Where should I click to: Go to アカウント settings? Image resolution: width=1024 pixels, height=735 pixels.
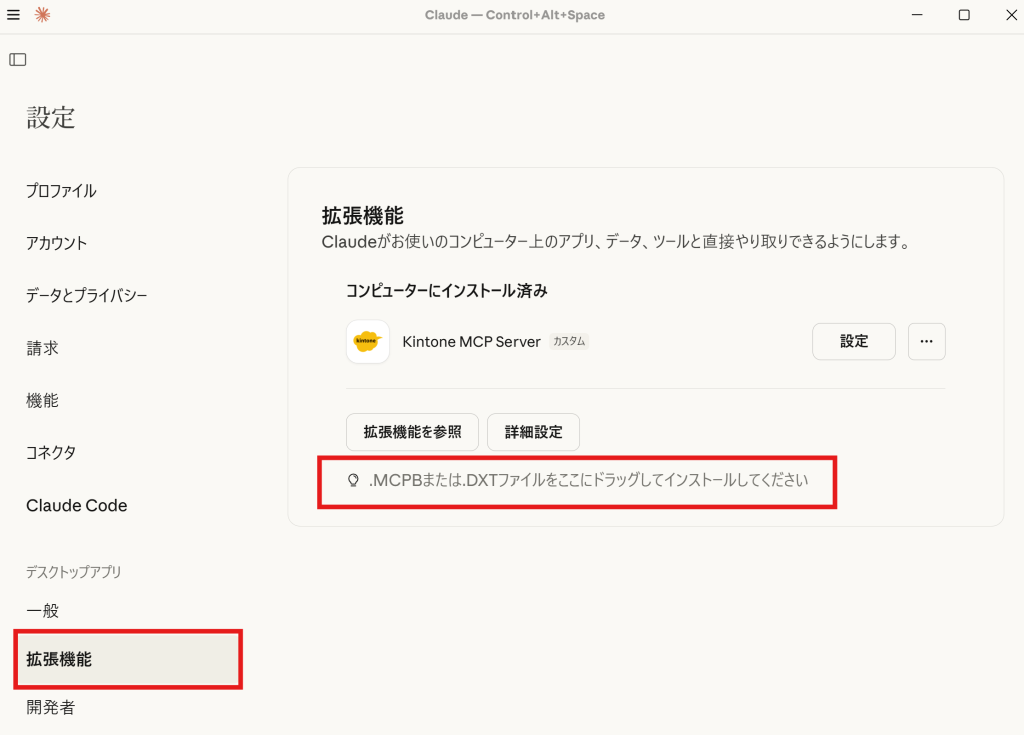tap(56, 243)
